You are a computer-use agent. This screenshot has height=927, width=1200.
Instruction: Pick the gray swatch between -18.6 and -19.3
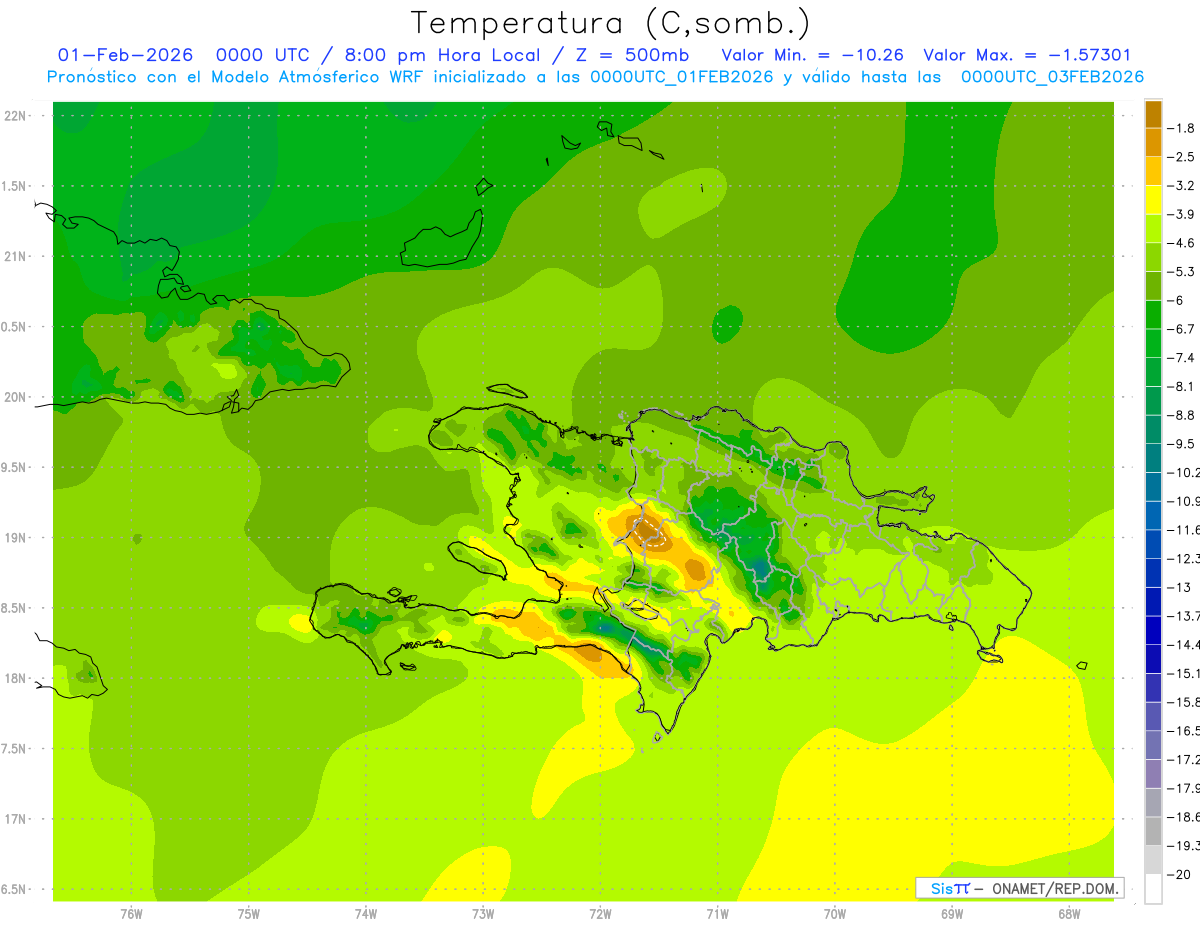coord(1153,831)
